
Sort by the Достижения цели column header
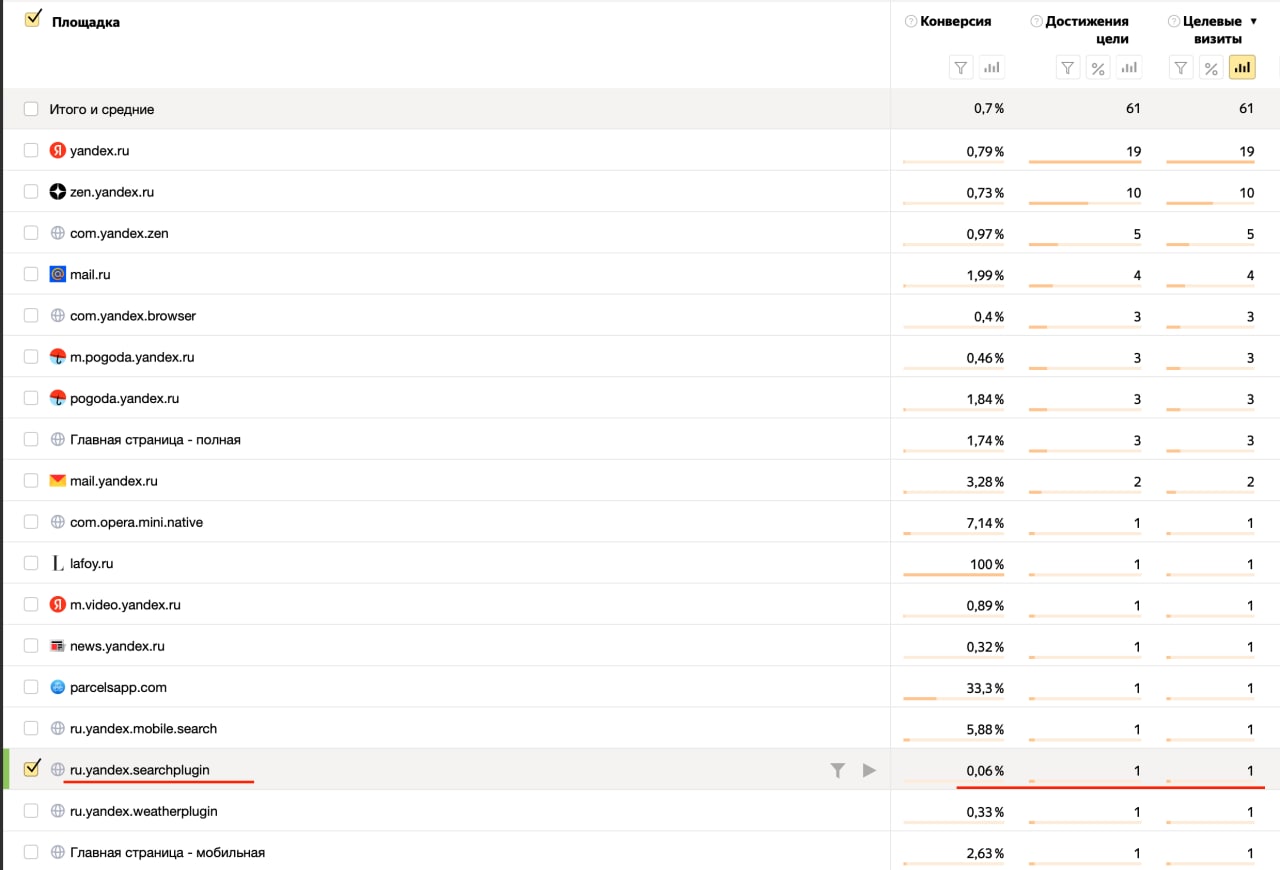pyautogui.click(x=1087, y=30)
